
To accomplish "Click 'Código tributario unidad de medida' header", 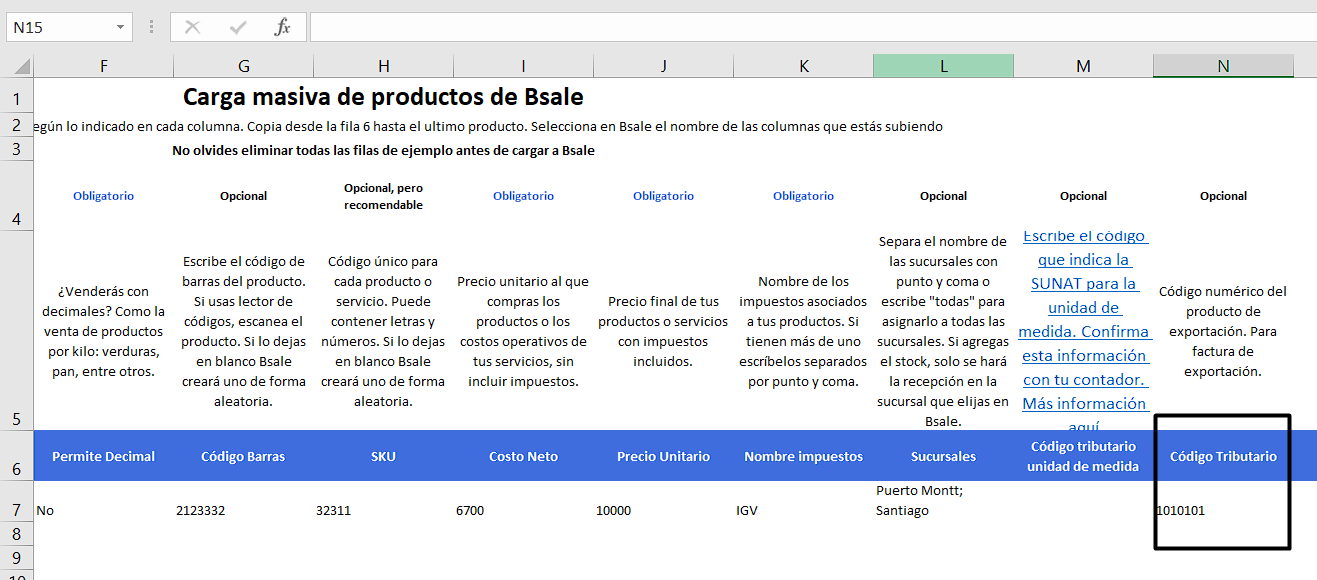I will coord(1083,456).
